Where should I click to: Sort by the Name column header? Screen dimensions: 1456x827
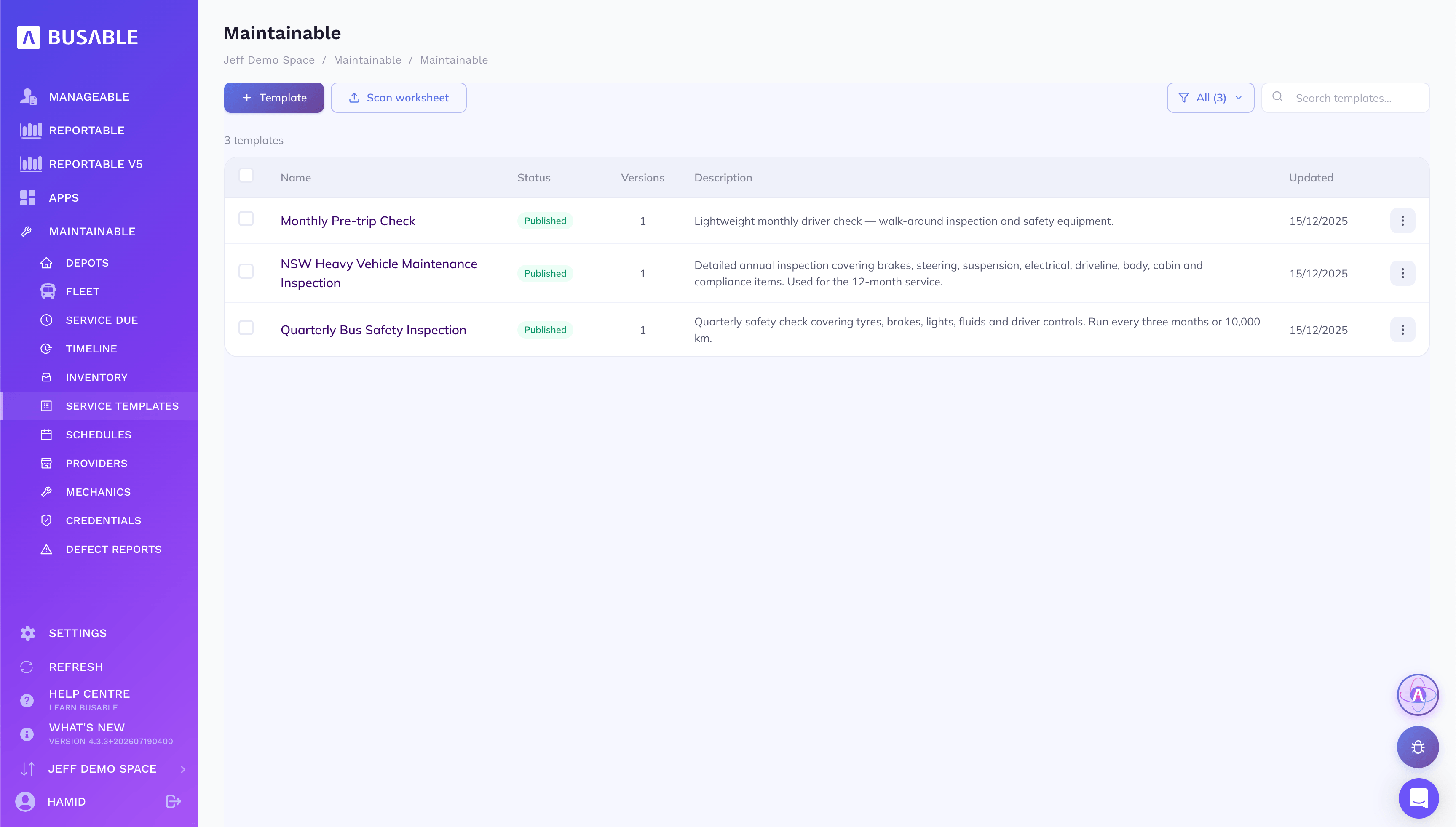click(295, 178)
